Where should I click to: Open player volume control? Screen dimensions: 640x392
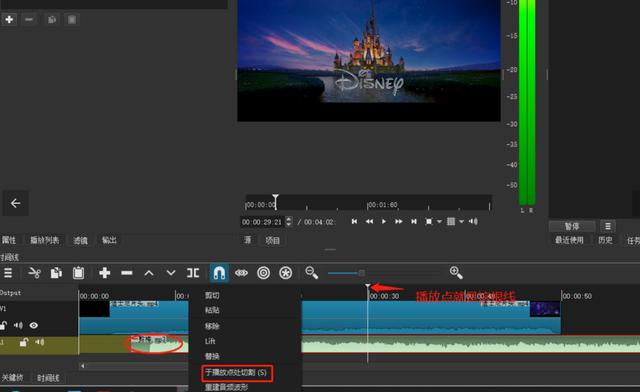(473, 221)
